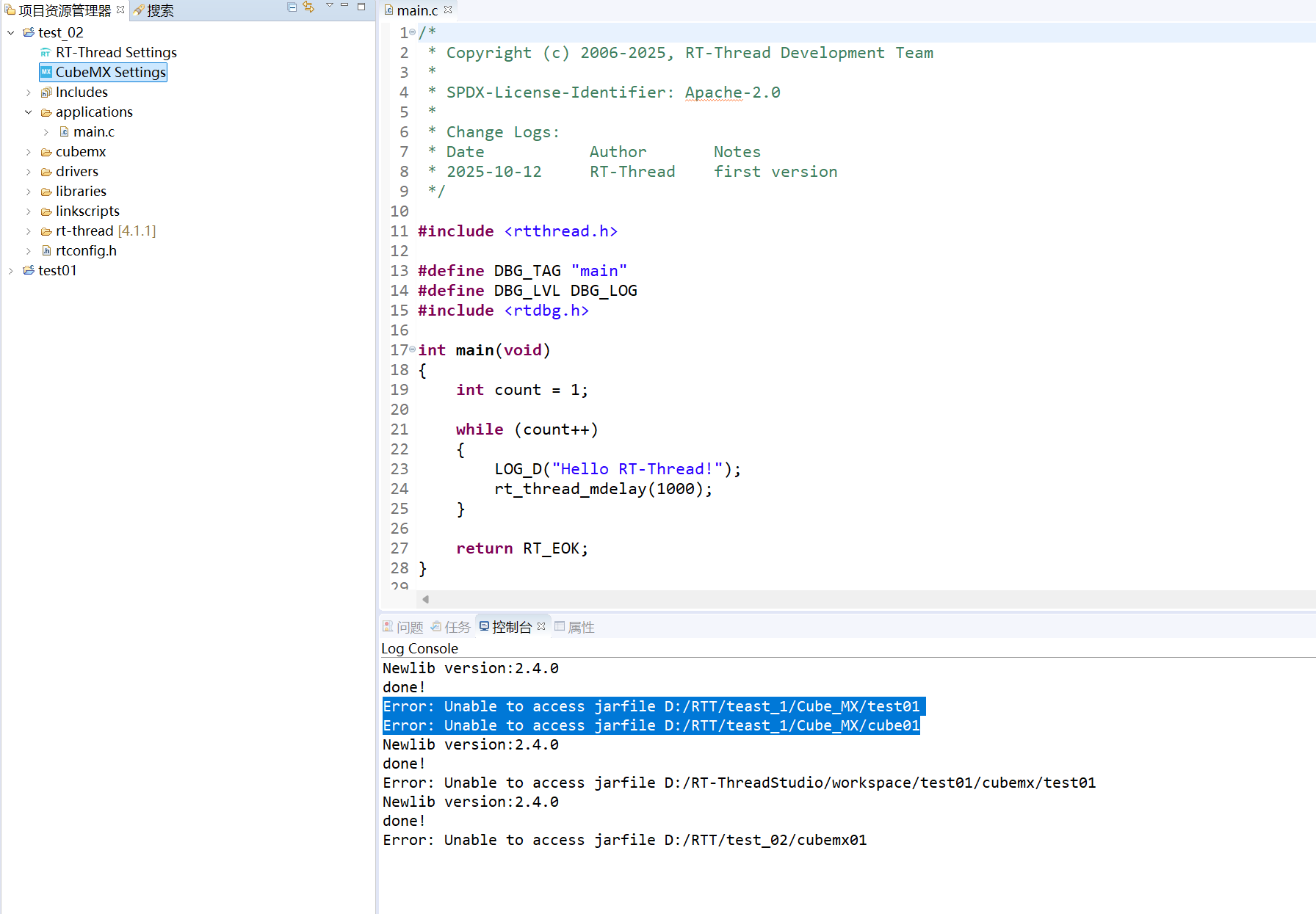Click the rt_thread_mdelay(1000) code line
Screen dimensions: 1316x914
pyautogui.click(x=604, y=489)
